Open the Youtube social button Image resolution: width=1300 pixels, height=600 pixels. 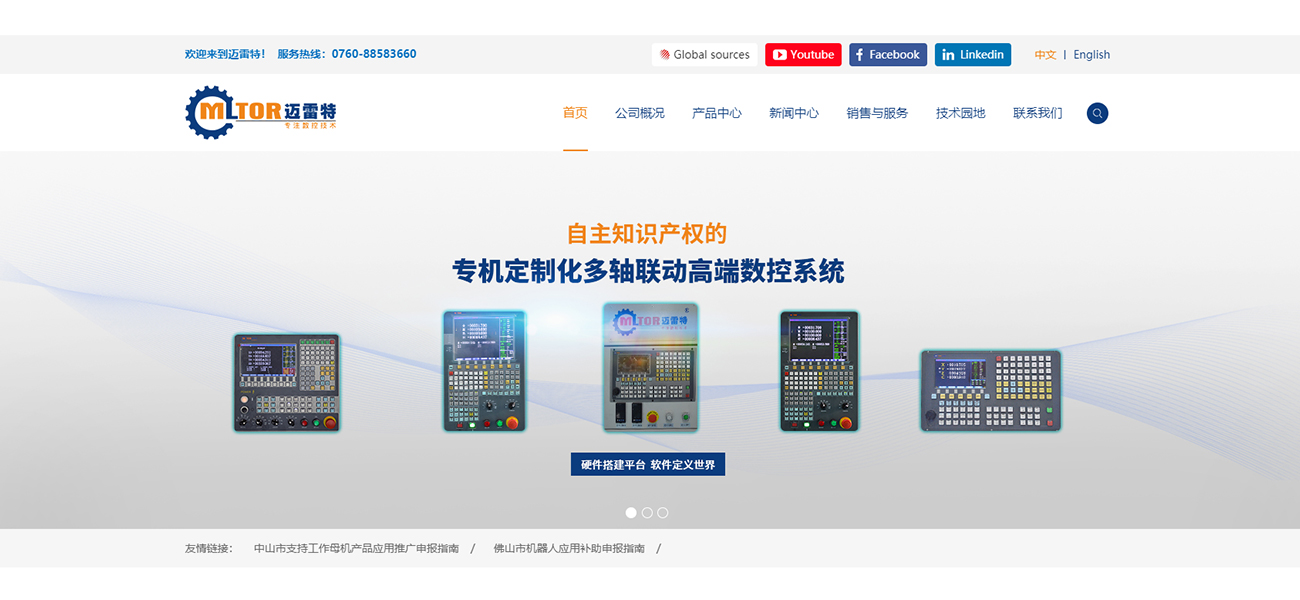803,55
